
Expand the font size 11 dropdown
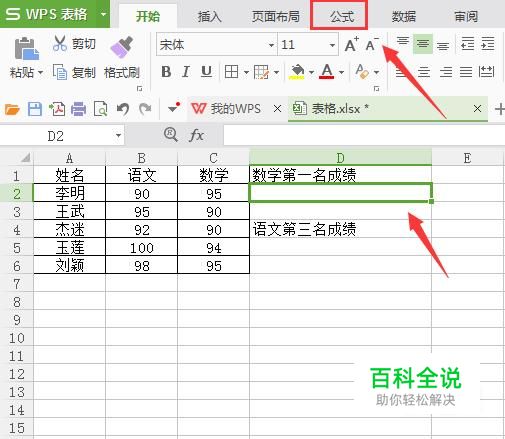pos(332,45)
